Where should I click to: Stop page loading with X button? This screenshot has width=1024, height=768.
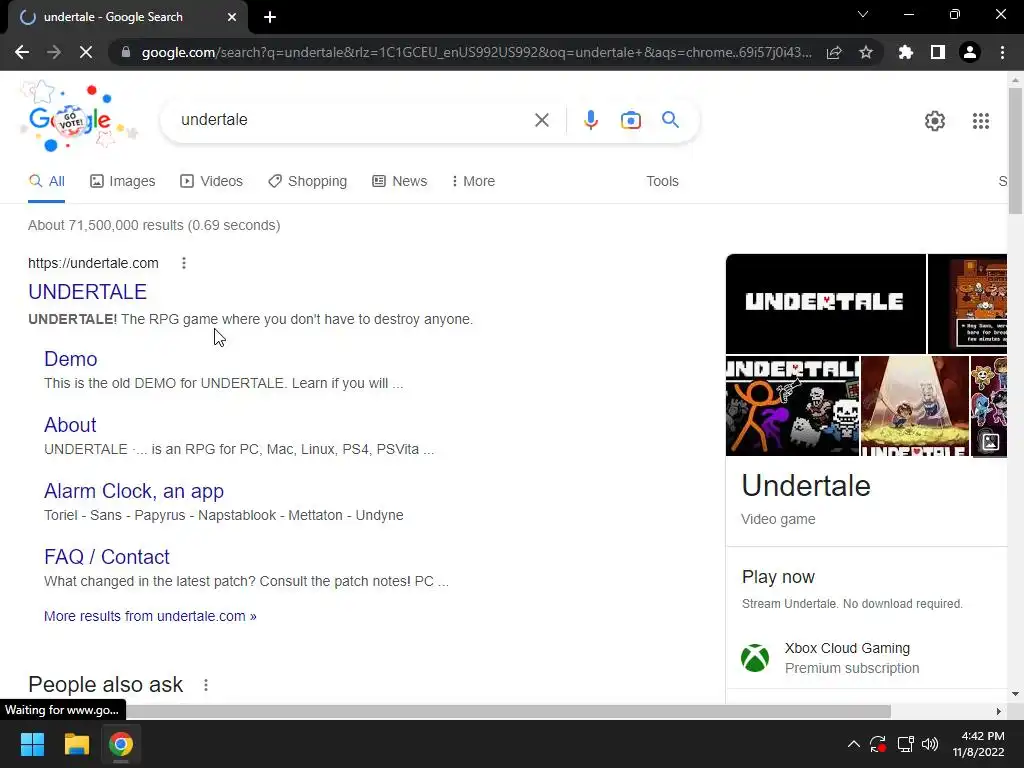coord(86,52)
